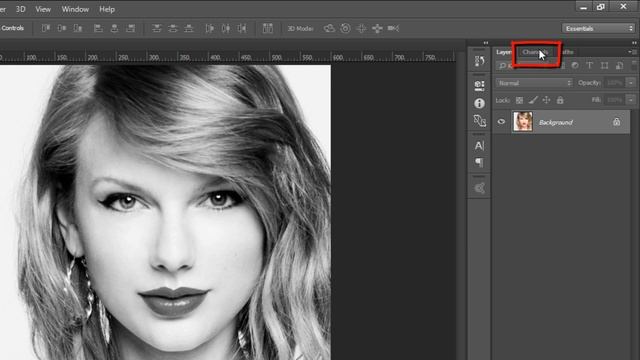This screenshot has width=640, height=360.
Task: Toggle Lock image pixels brush icon
Action: tap(533, 100)
